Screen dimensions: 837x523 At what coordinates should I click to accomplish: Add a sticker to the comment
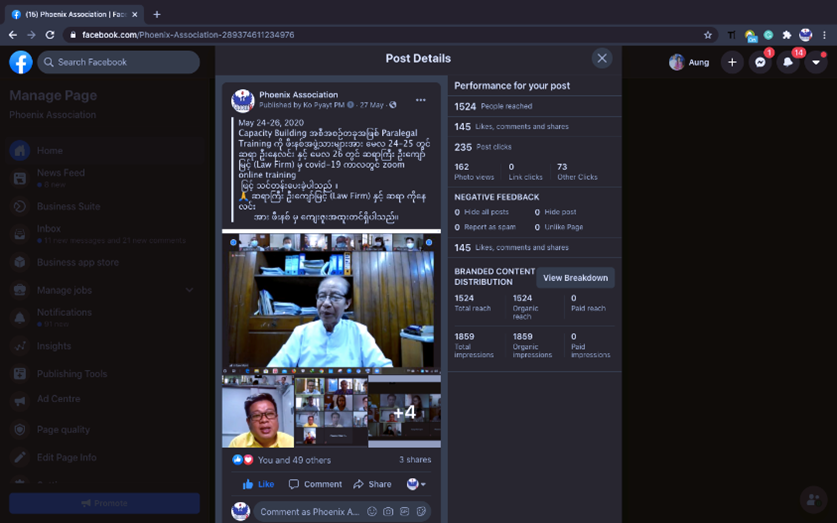coord(421,511)
